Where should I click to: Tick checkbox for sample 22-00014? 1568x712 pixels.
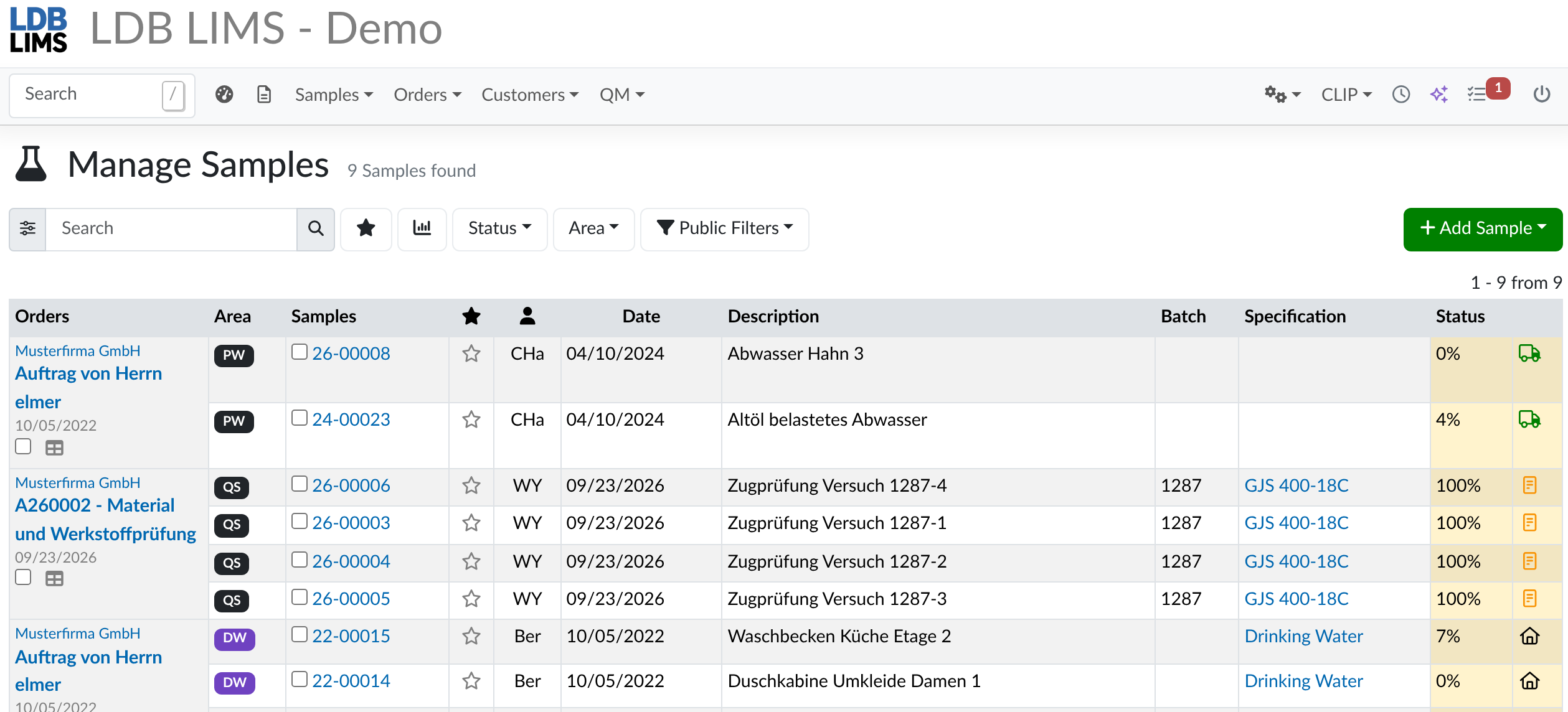coord(300,679)
